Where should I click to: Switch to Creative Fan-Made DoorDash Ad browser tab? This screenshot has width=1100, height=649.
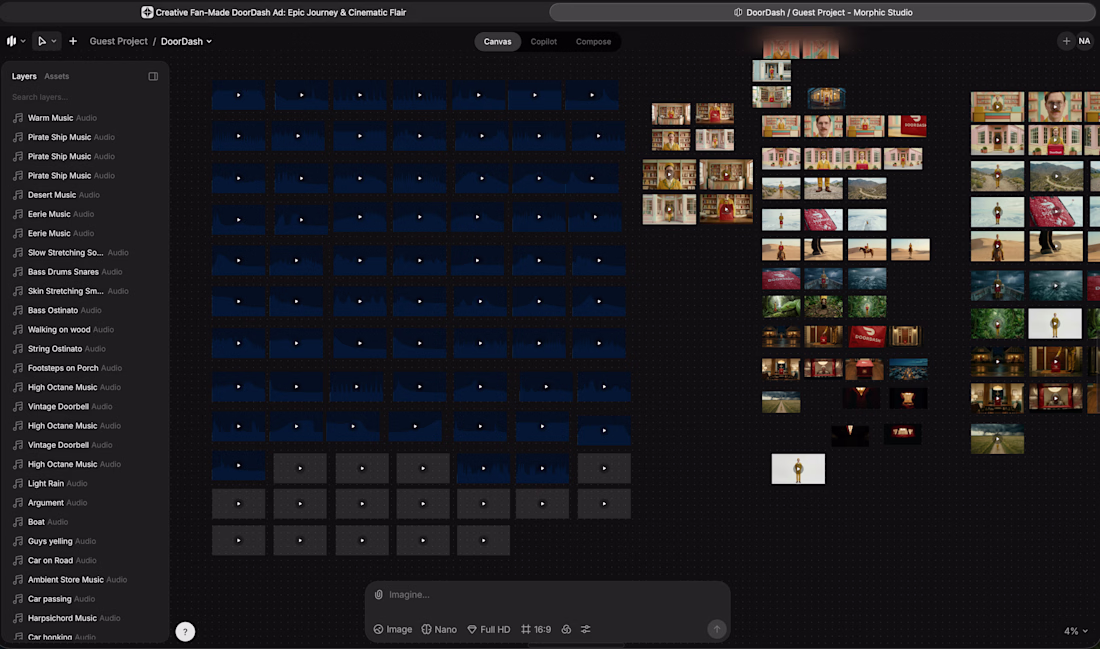tap(274, 12)
